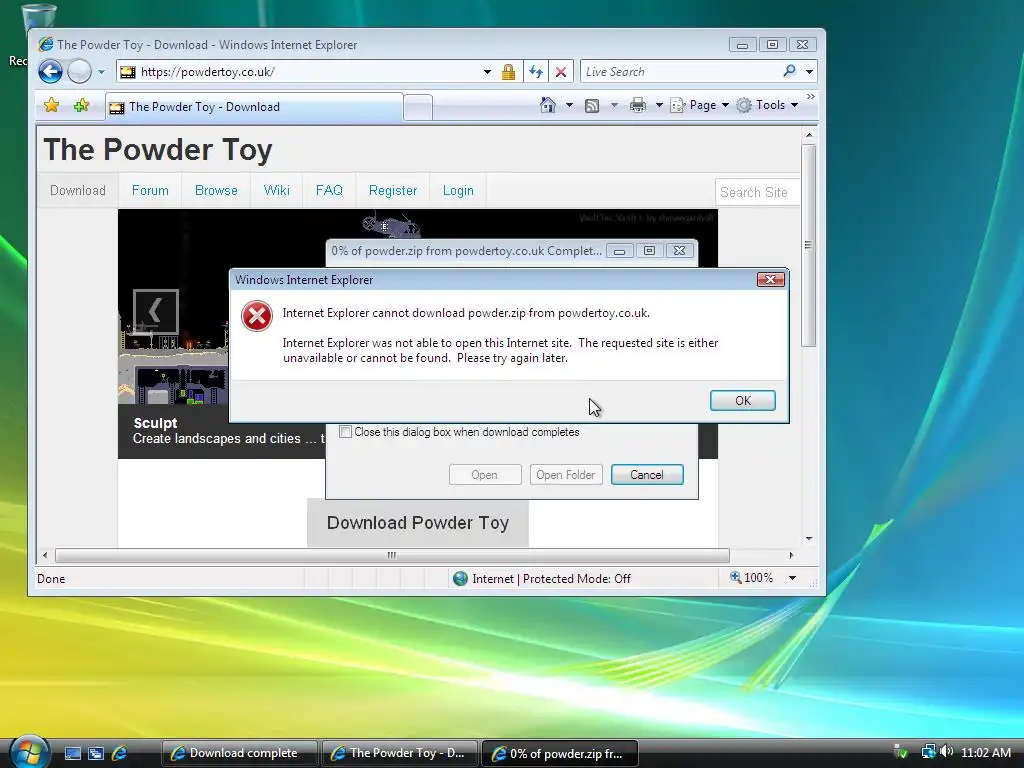Viewport: 1024px width, 768px height.
Task: Click the zoom level 100% control
Action: [x=752, y=578]
